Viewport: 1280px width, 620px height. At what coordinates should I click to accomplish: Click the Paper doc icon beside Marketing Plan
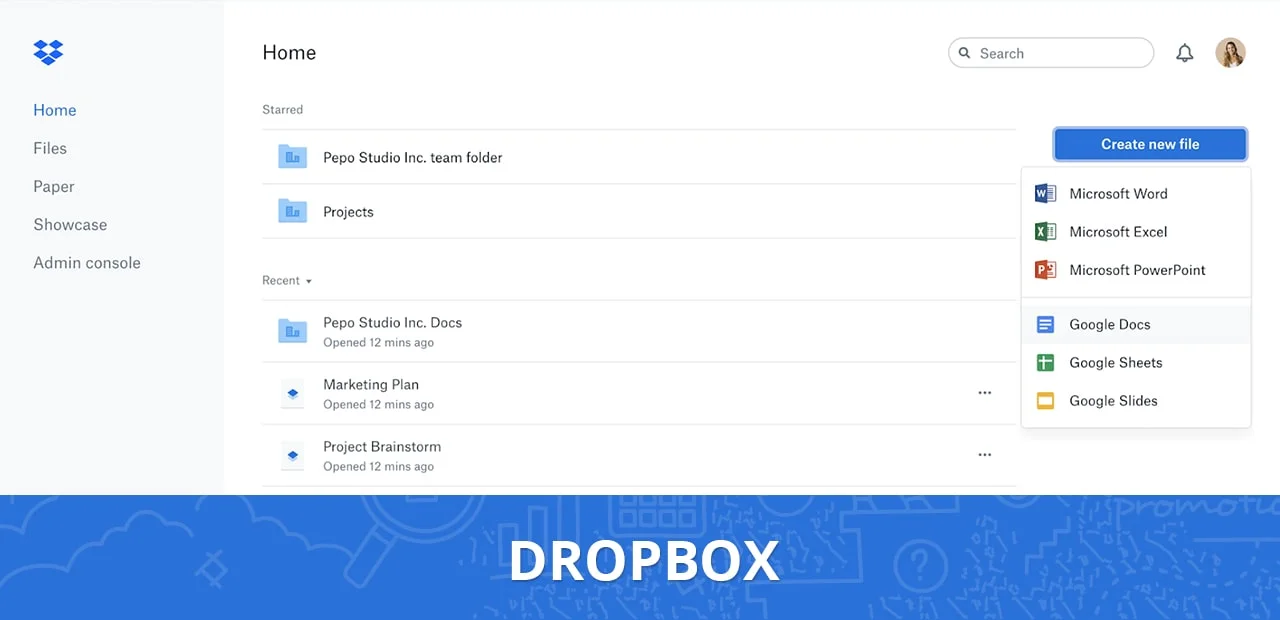coord(292,393)
